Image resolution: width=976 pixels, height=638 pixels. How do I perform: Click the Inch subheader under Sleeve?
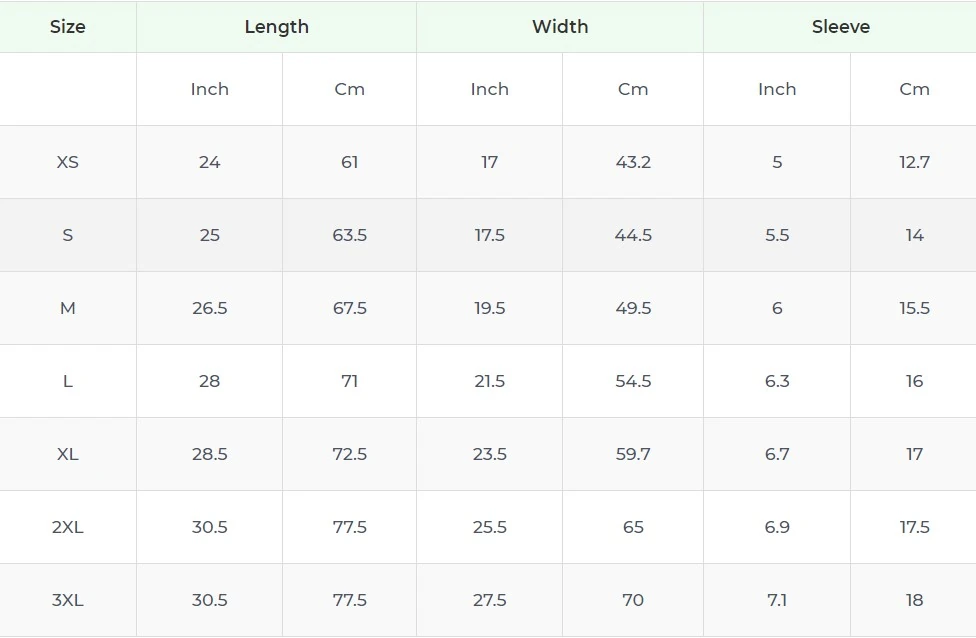(x=777, y=89)
